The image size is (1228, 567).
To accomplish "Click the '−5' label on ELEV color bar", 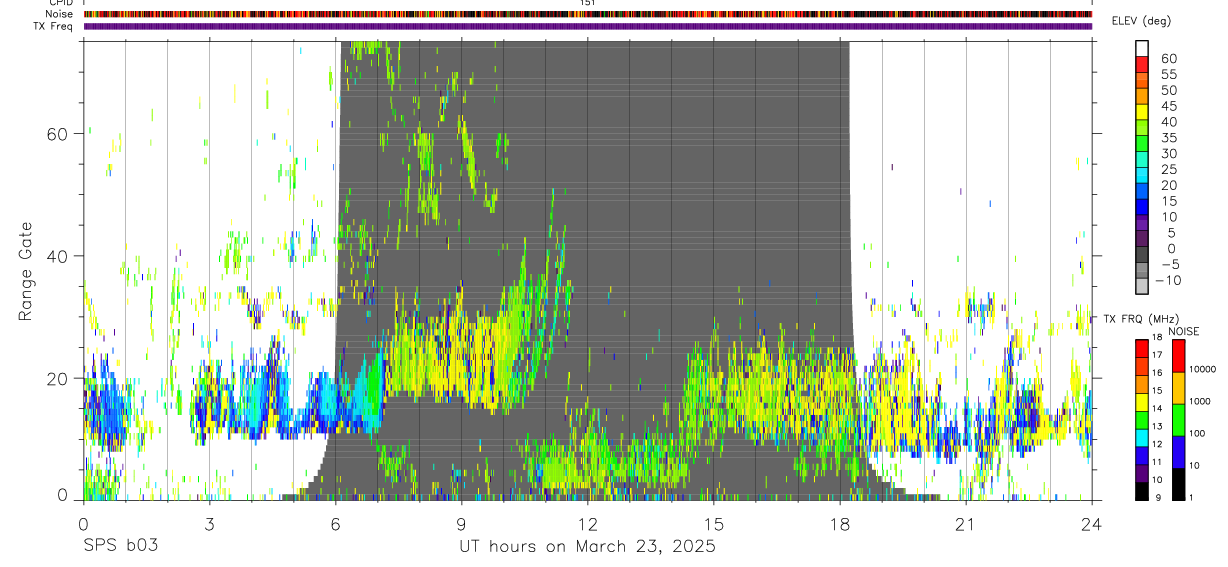I will [x=1169, y=264].
